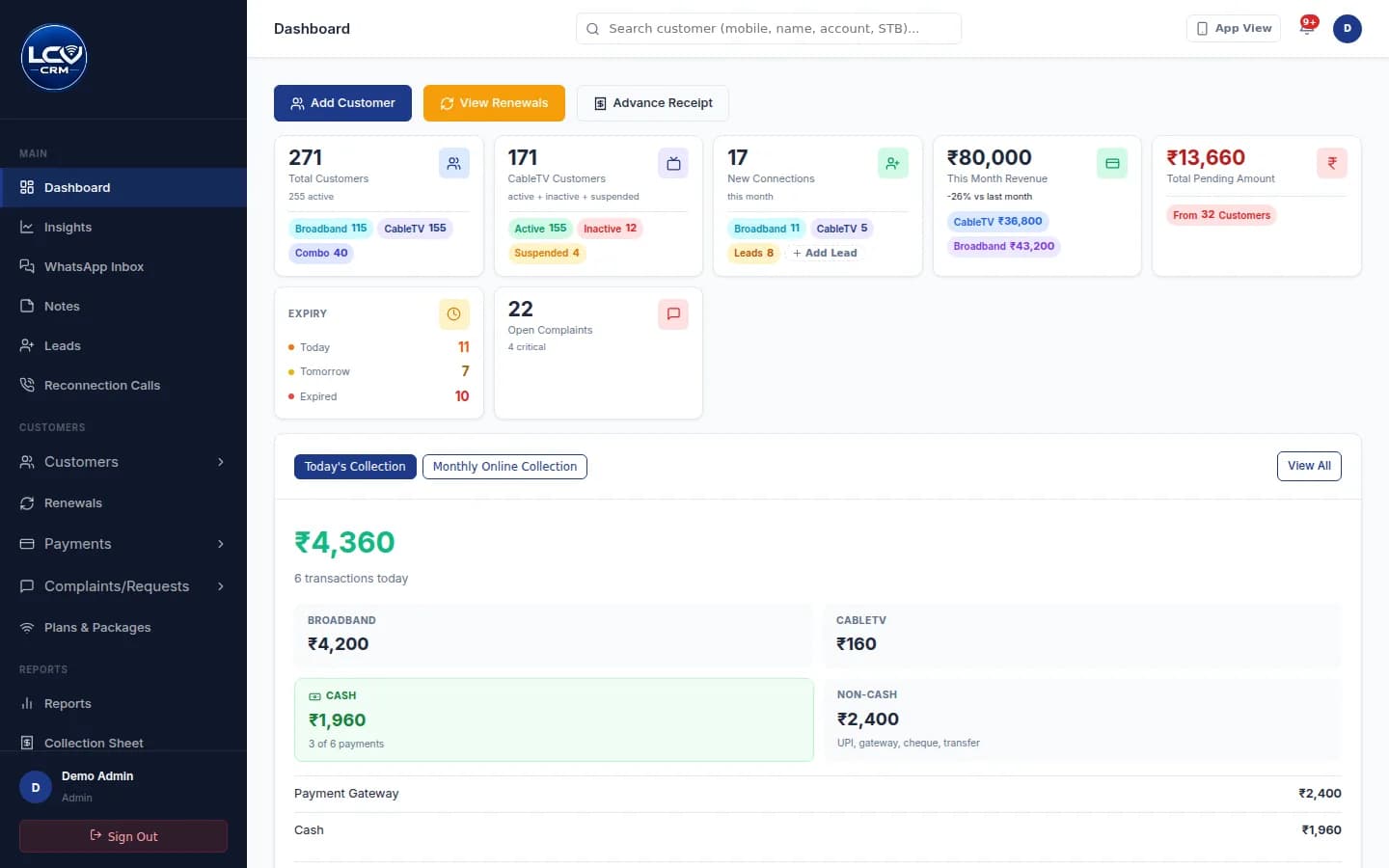The height and width of the screenshot is (868, 1389).
Task: Expand the Customers submenu chevron
Action: coord(221,462)
